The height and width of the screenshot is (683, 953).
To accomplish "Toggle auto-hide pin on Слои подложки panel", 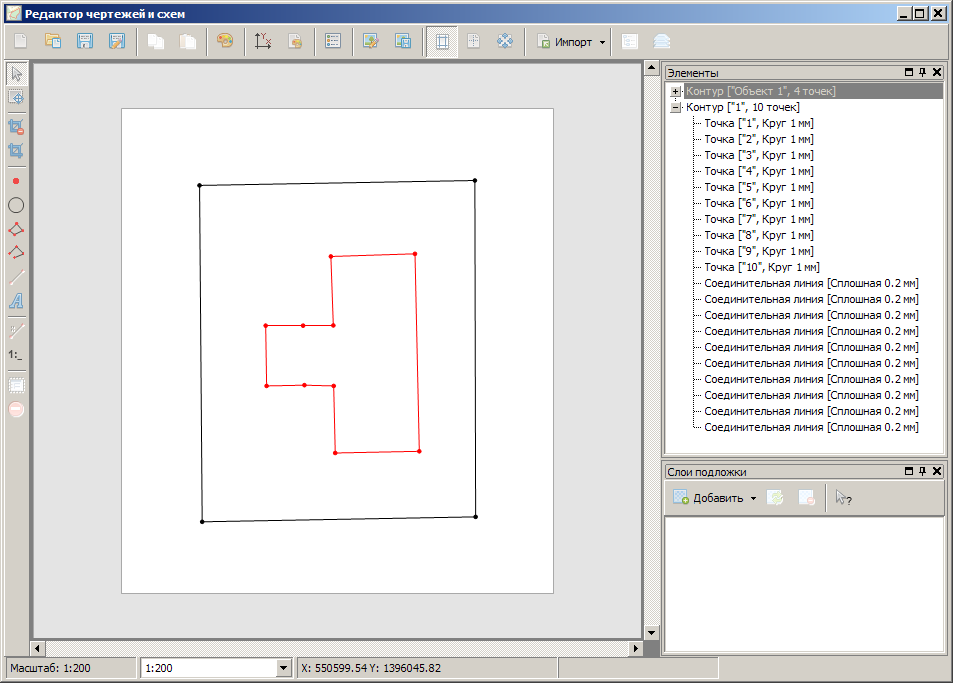I will pyautogui.click(x=922, y=471).
